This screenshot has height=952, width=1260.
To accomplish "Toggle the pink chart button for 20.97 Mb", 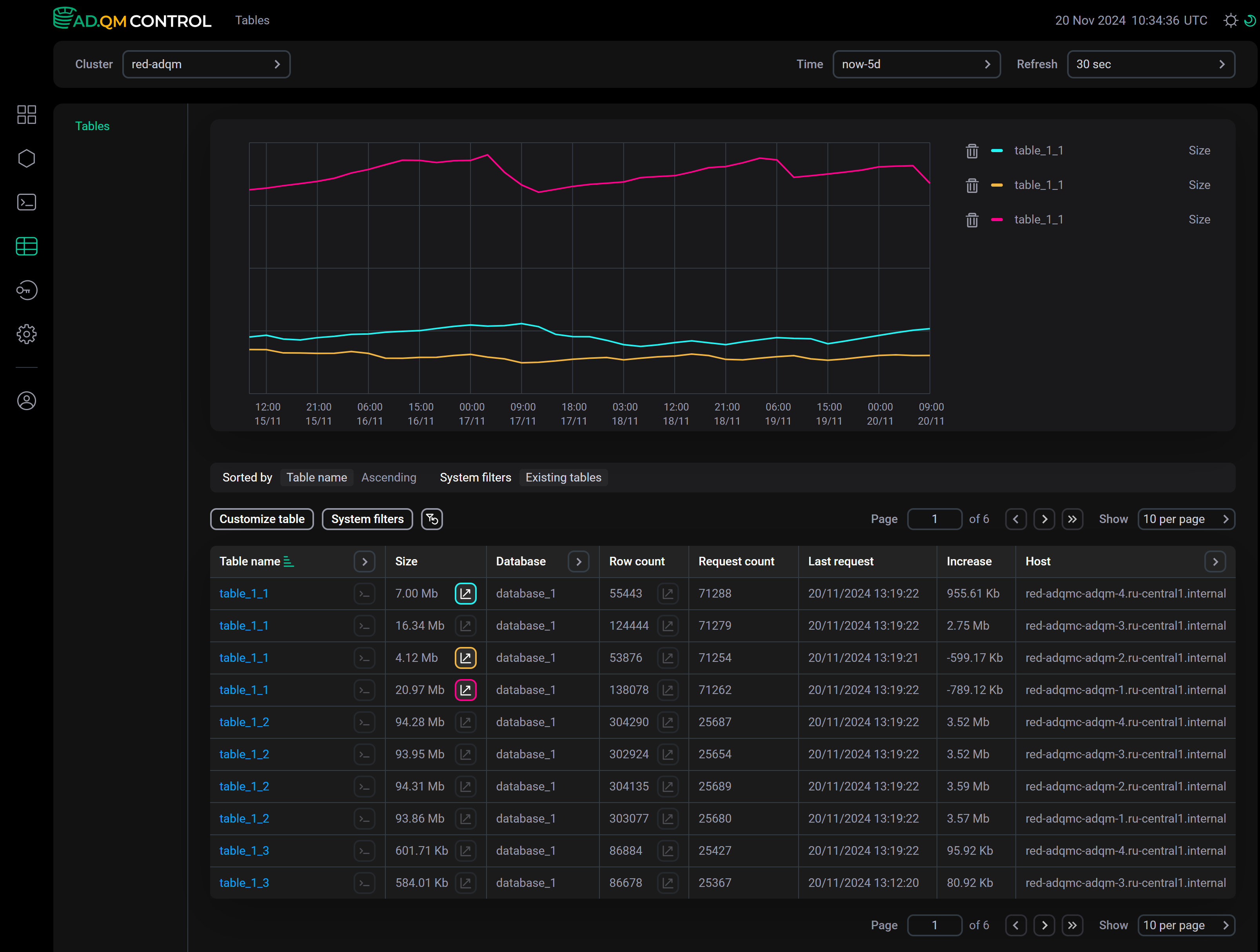I will pyautogui.click(x=465, y=690).
